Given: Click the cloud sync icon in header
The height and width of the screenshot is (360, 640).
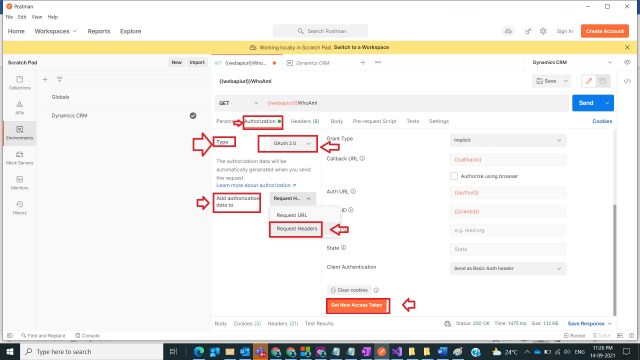Looking at the screenshot, I should point(508,31).
